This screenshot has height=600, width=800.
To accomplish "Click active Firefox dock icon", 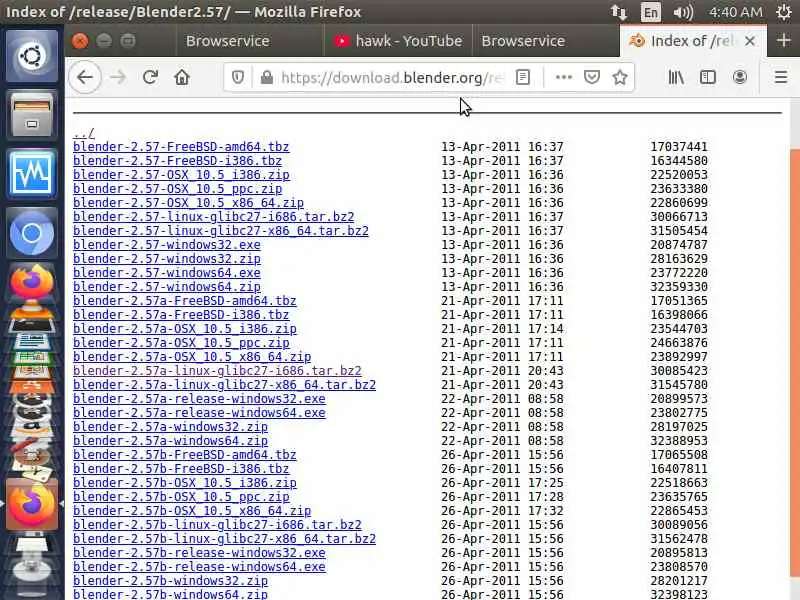I will pyautogui.click(x=32, y=504).
